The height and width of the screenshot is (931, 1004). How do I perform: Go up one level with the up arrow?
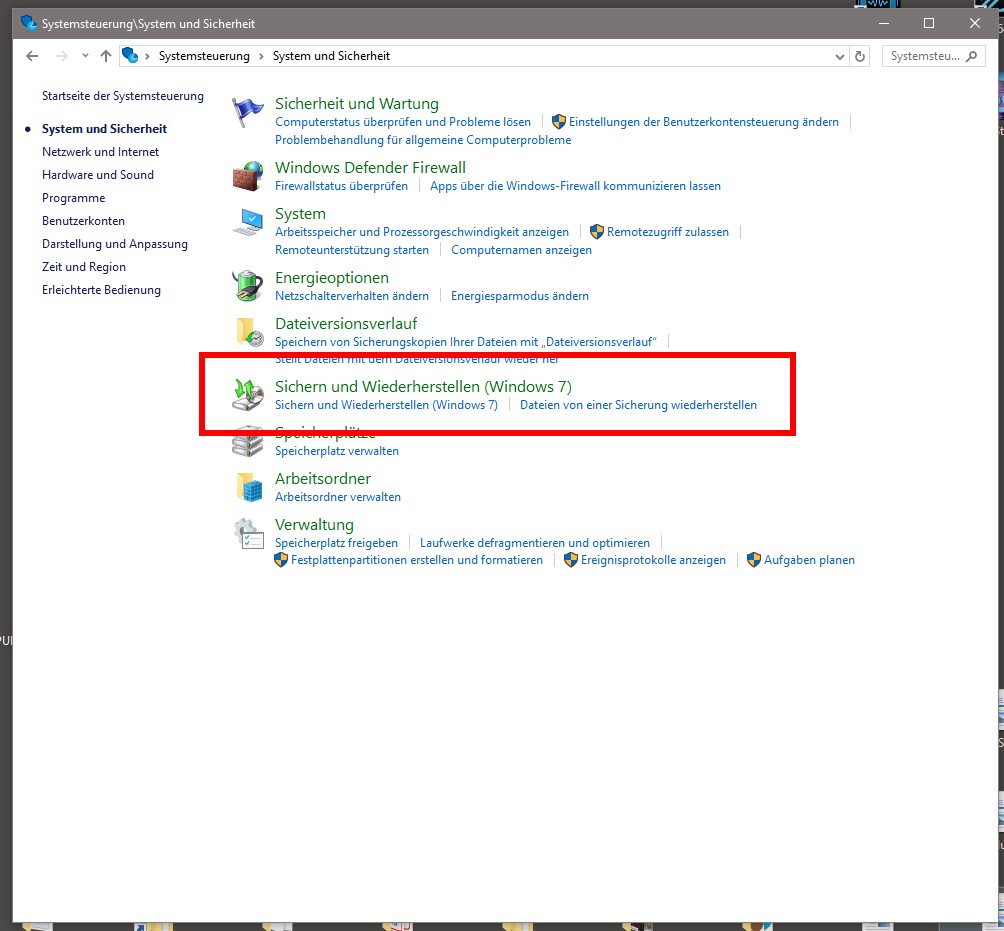pyautogui.click(x=106, y=56)
